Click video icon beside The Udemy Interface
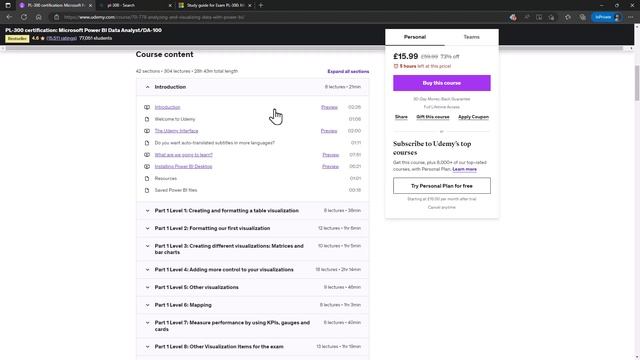Screen dimensions: 640x360 tap(147, 131)
